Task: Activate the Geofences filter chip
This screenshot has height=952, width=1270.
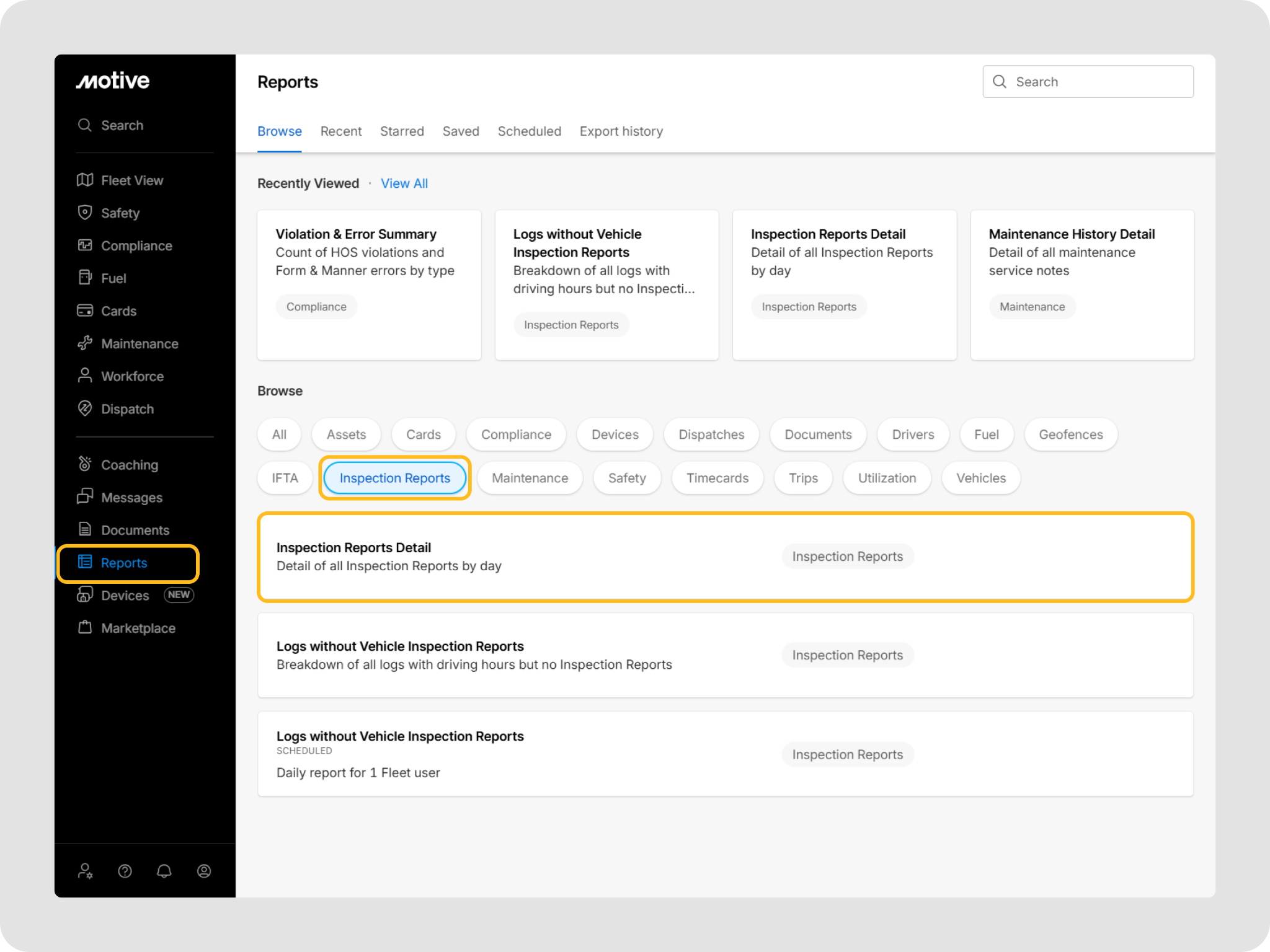Action: (1070, 434)
